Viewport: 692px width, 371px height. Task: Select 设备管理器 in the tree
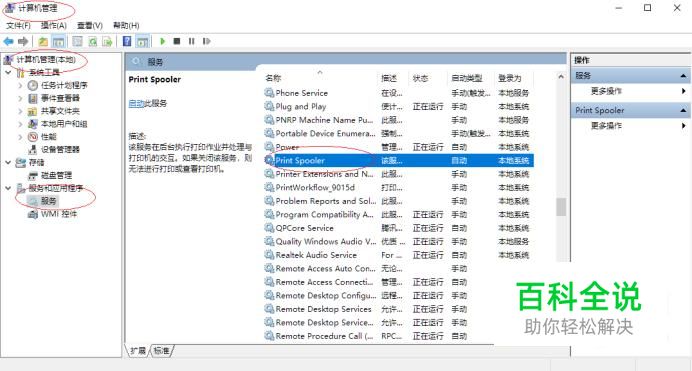point(60,150)
